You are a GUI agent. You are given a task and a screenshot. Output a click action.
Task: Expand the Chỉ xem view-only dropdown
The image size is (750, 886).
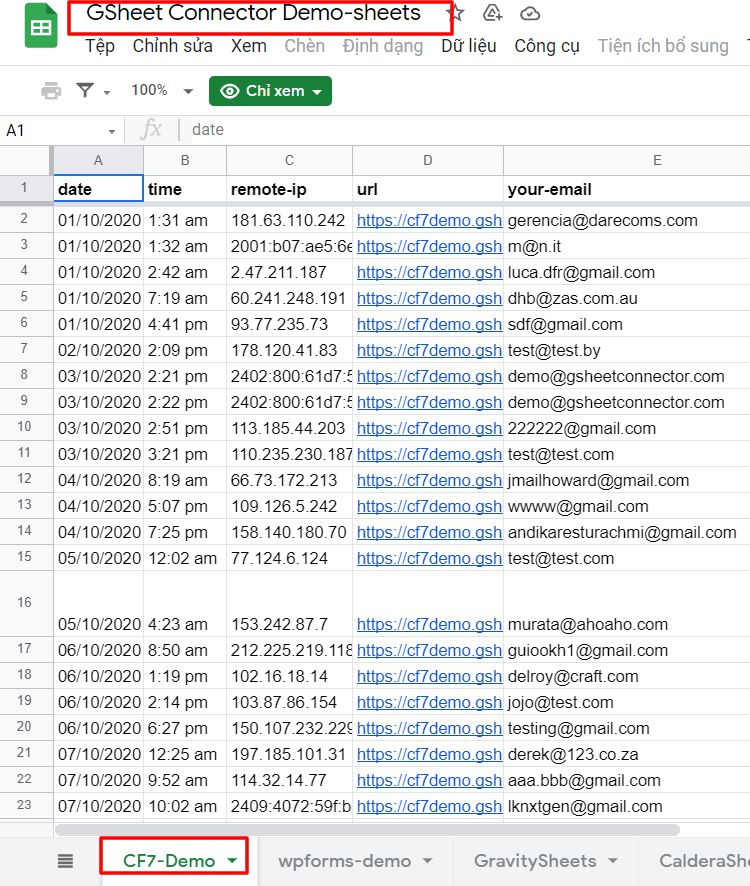270,91
